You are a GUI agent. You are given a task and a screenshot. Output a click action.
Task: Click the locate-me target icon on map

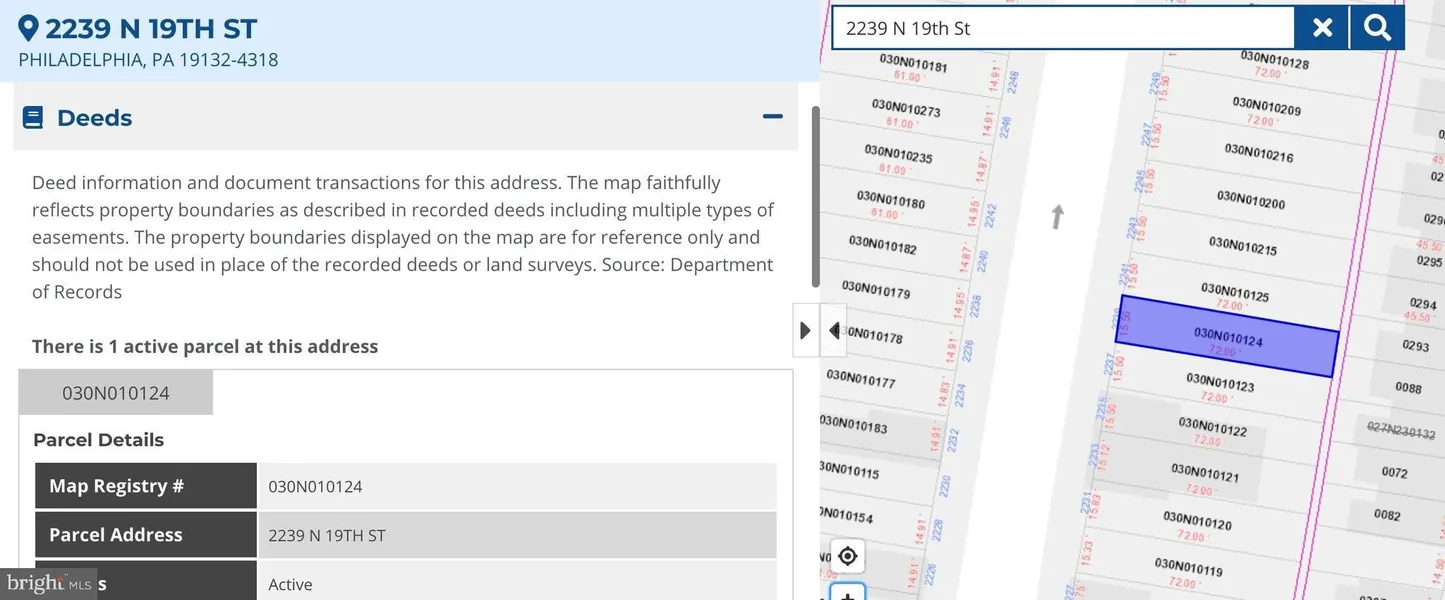click(x=847, y=556)
